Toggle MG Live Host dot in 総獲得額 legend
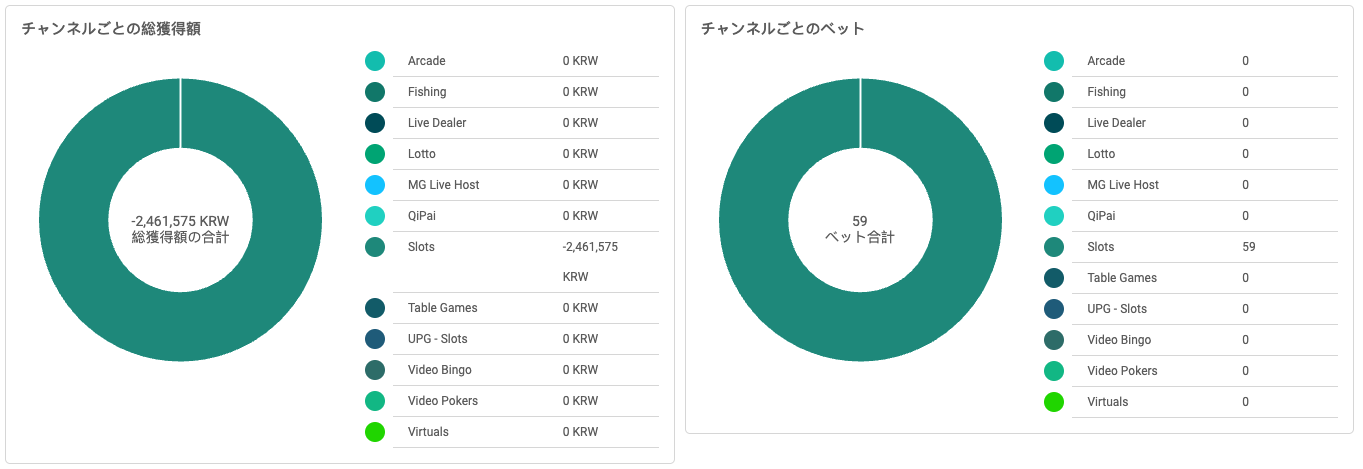Viewport: 1363px width, 469px height. pyautogui.click(x=375, y=185)
